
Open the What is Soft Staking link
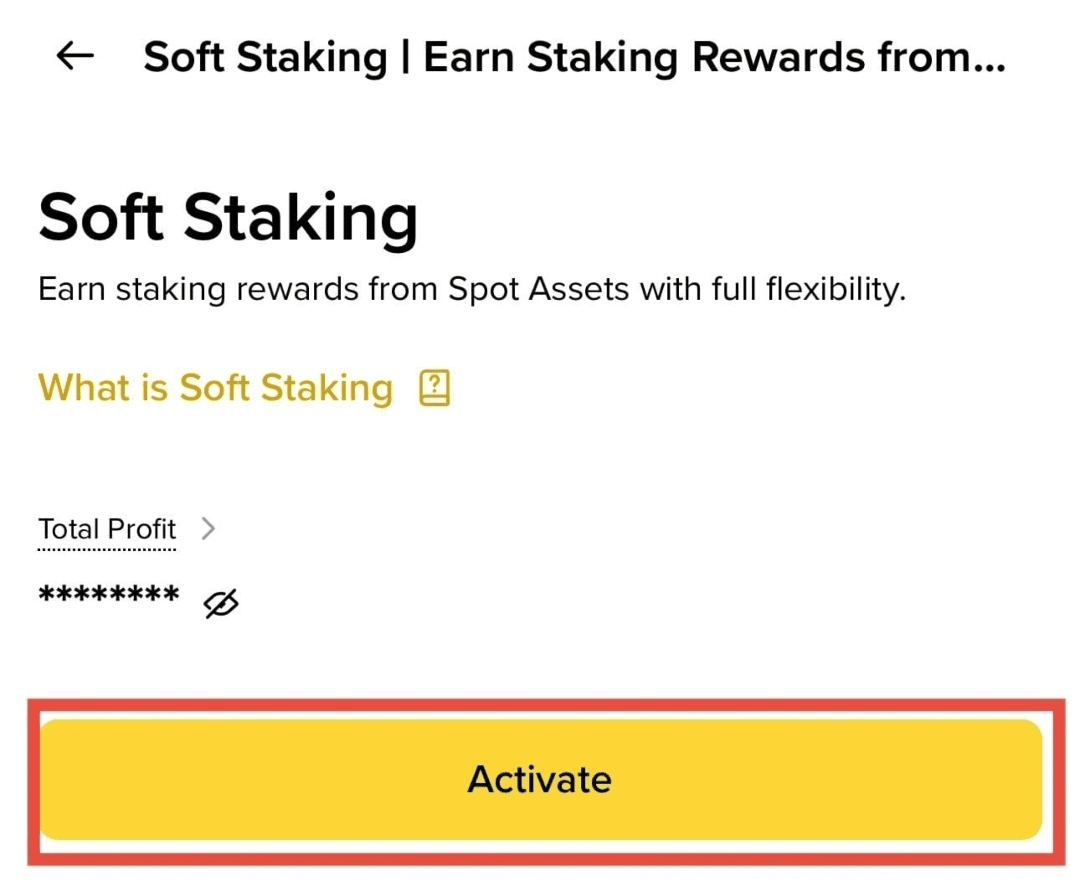(215, 388)
